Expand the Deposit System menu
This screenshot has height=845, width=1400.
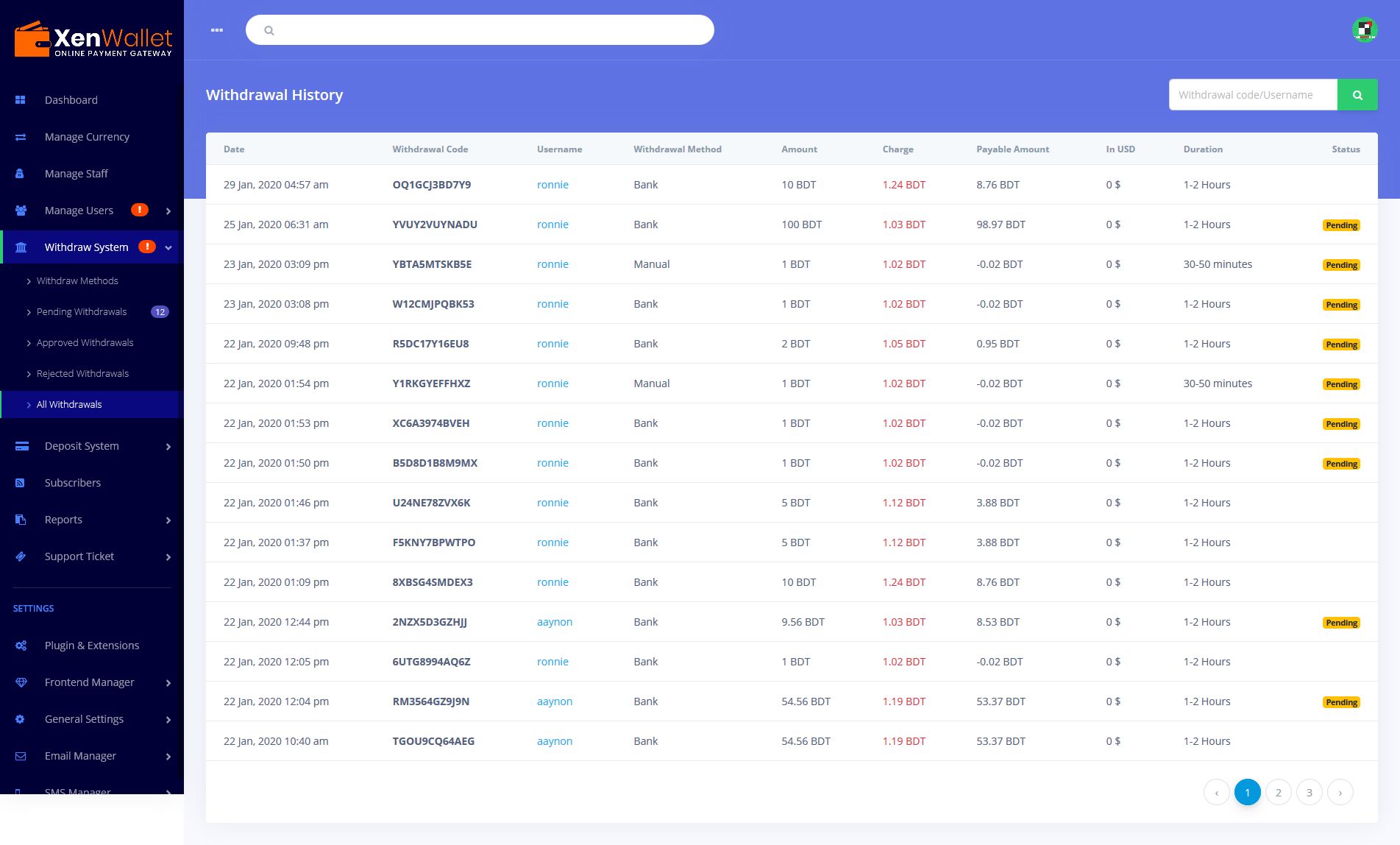[168, 447]
